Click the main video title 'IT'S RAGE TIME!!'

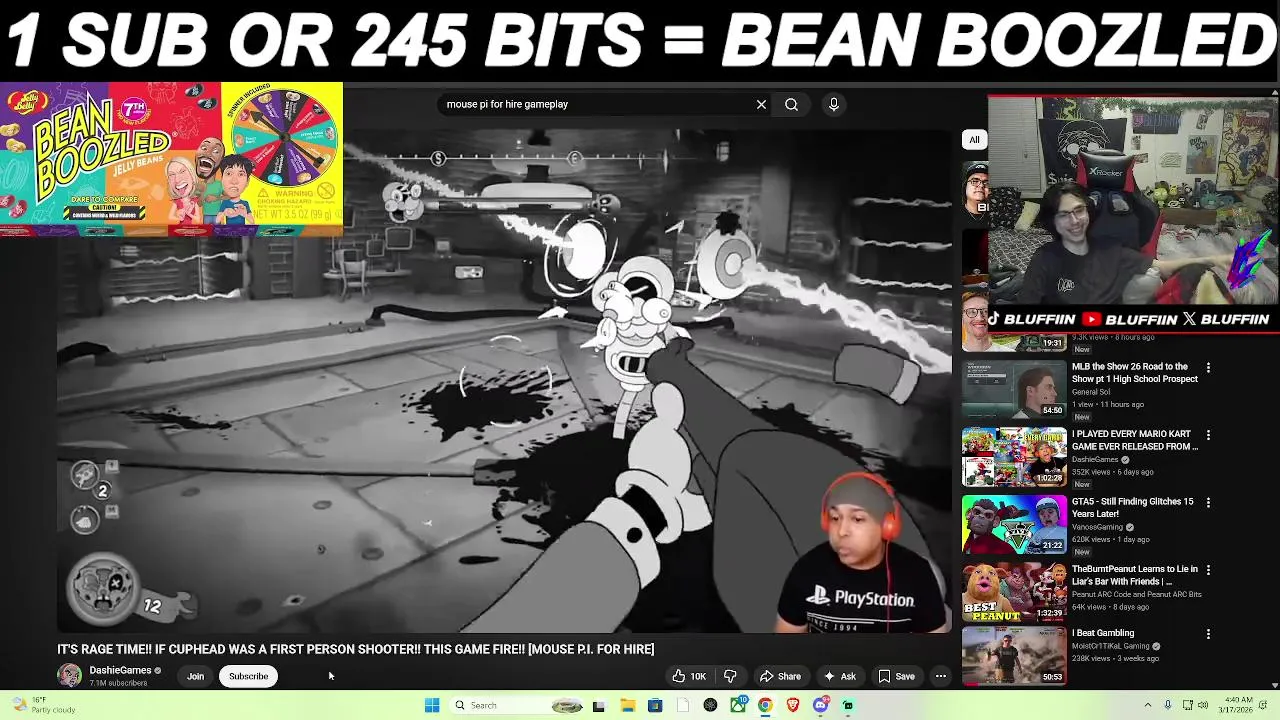click(356, 649)
